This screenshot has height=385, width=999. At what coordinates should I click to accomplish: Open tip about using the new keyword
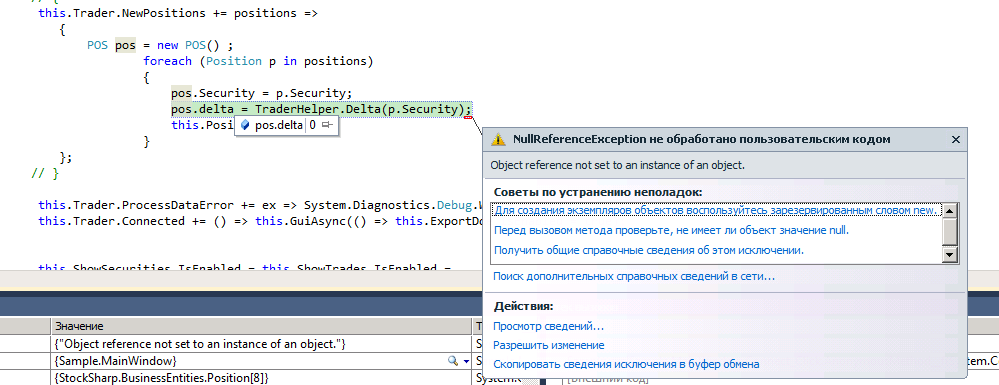click(x=716, y=210)
